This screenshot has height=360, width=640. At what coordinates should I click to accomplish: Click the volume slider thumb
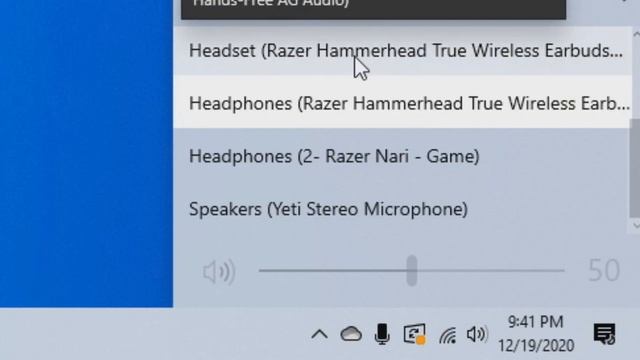[x=412, y=271]
